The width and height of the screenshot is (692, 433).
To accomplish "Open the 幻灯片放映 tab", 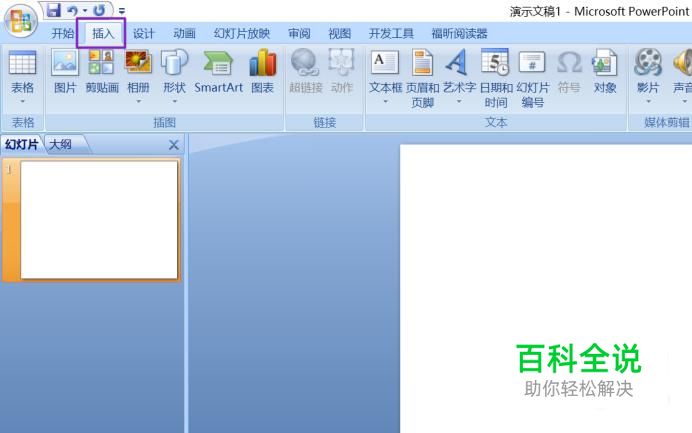I will (x=242, y=33).
